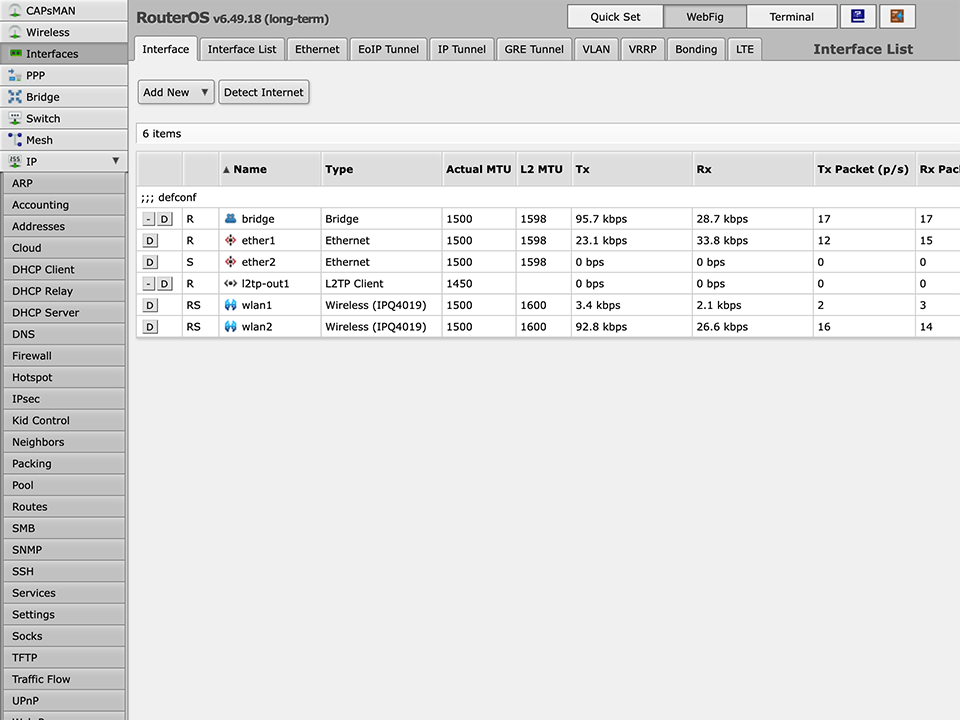Collapse the IP submenu in the sidebar
Screen dimensions: 960x720
pos(116,160)
